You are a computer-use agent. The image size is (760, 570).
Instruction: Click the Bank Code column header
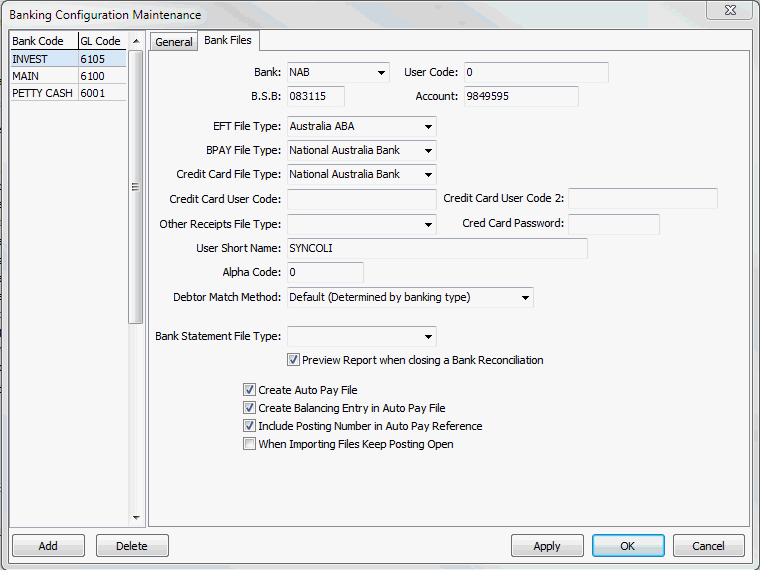[x=44, y=41]
